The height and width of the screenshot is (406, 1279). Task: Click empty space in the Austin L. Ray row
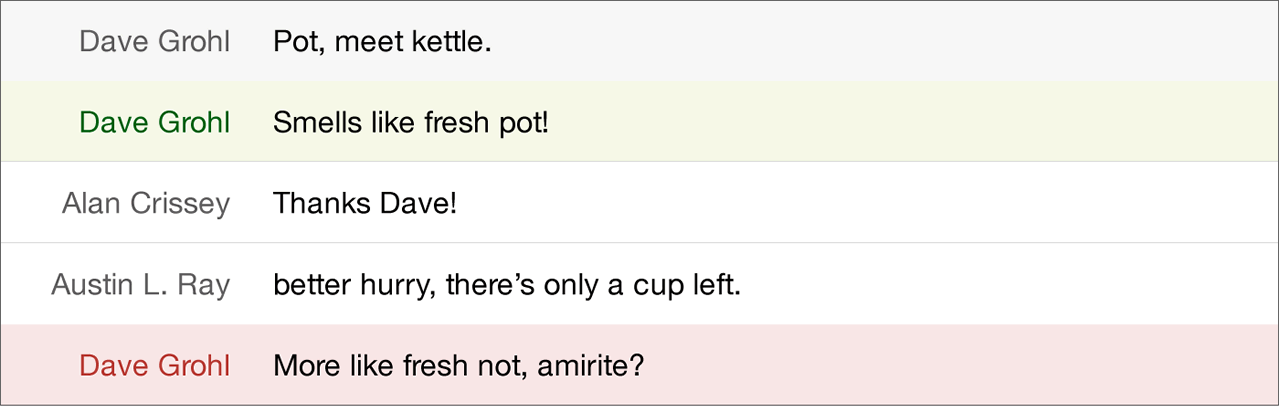click(x=1000, y=285)
